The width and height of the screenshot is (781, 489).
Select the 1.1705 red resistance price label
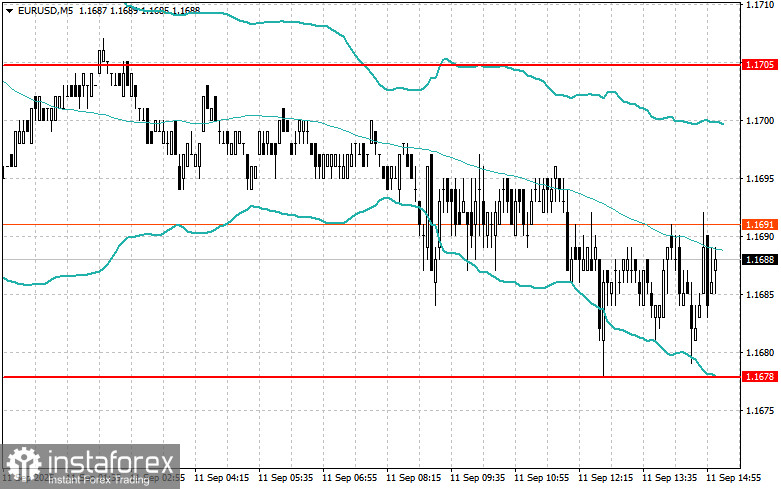(760, 65)
